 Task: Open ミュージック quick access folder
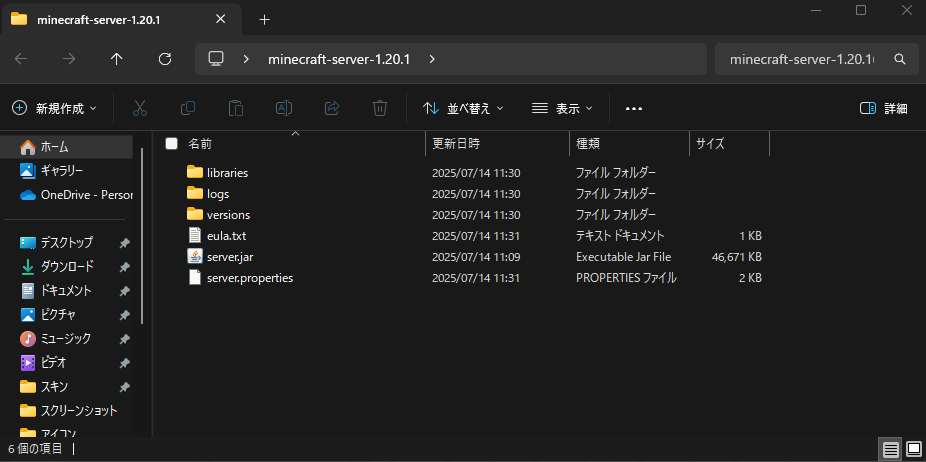tap(66, 339)
